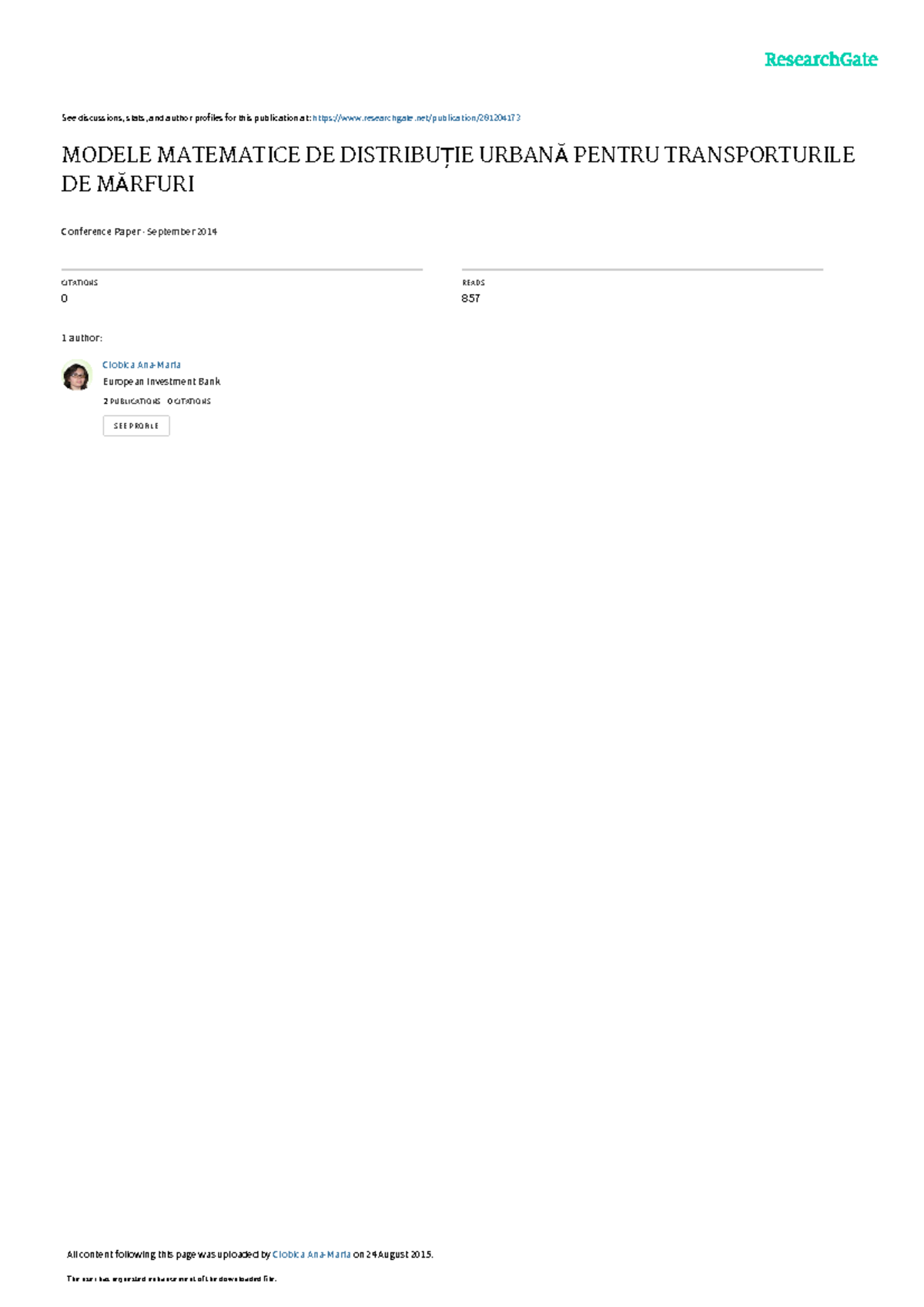
Task: Click the reads count 857
Action: coord(471,298)
